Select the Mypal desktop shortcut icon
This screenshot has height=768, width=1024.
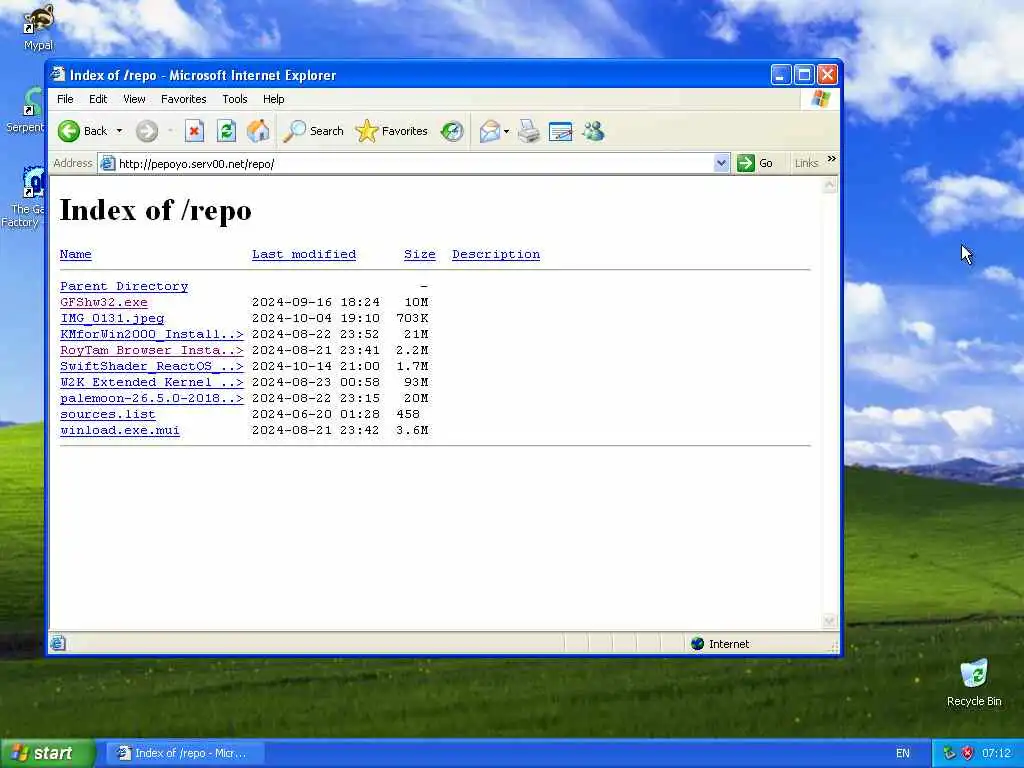(x=38, y=27)
